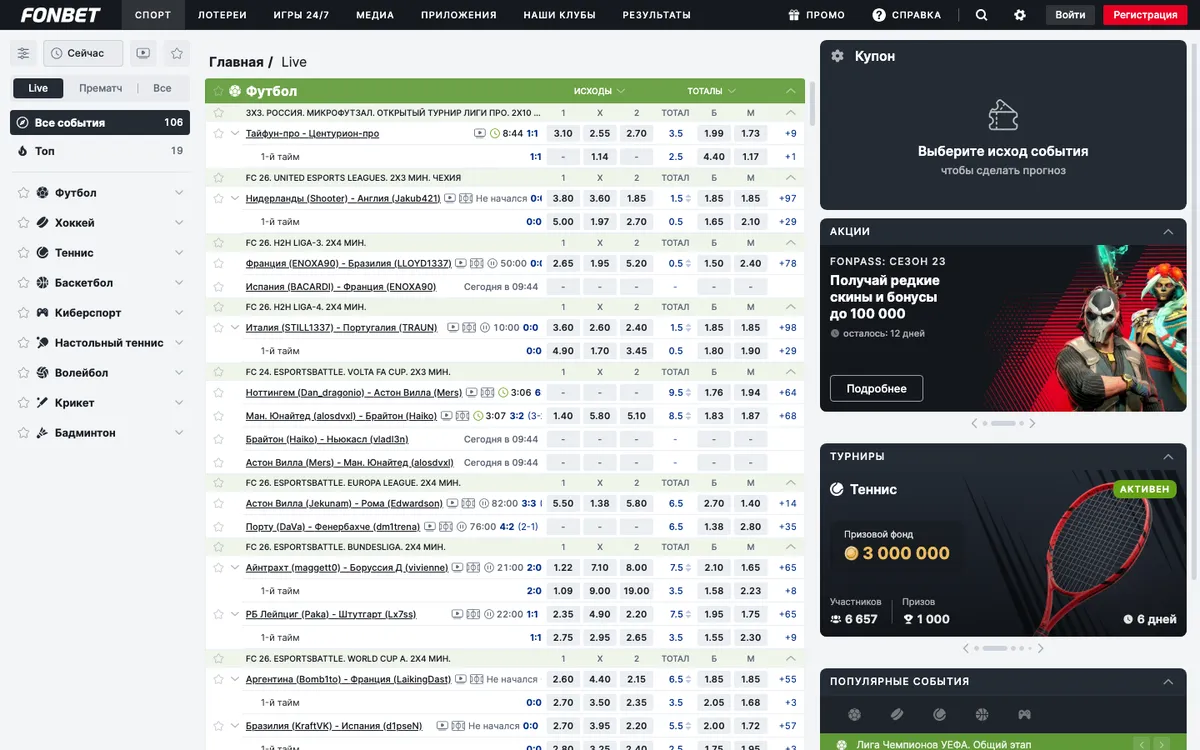Click Подробнее on the Fonpass promo
The image size is (1200, 750).
[876, 388]
